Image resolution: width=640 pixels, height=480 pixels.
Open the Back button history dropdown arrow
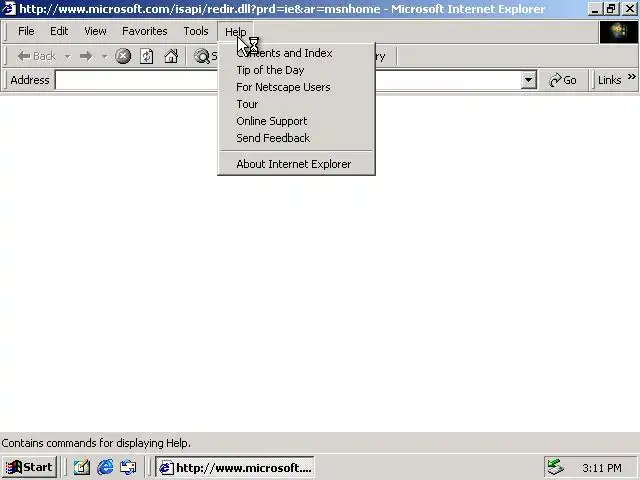pos(67,56)
